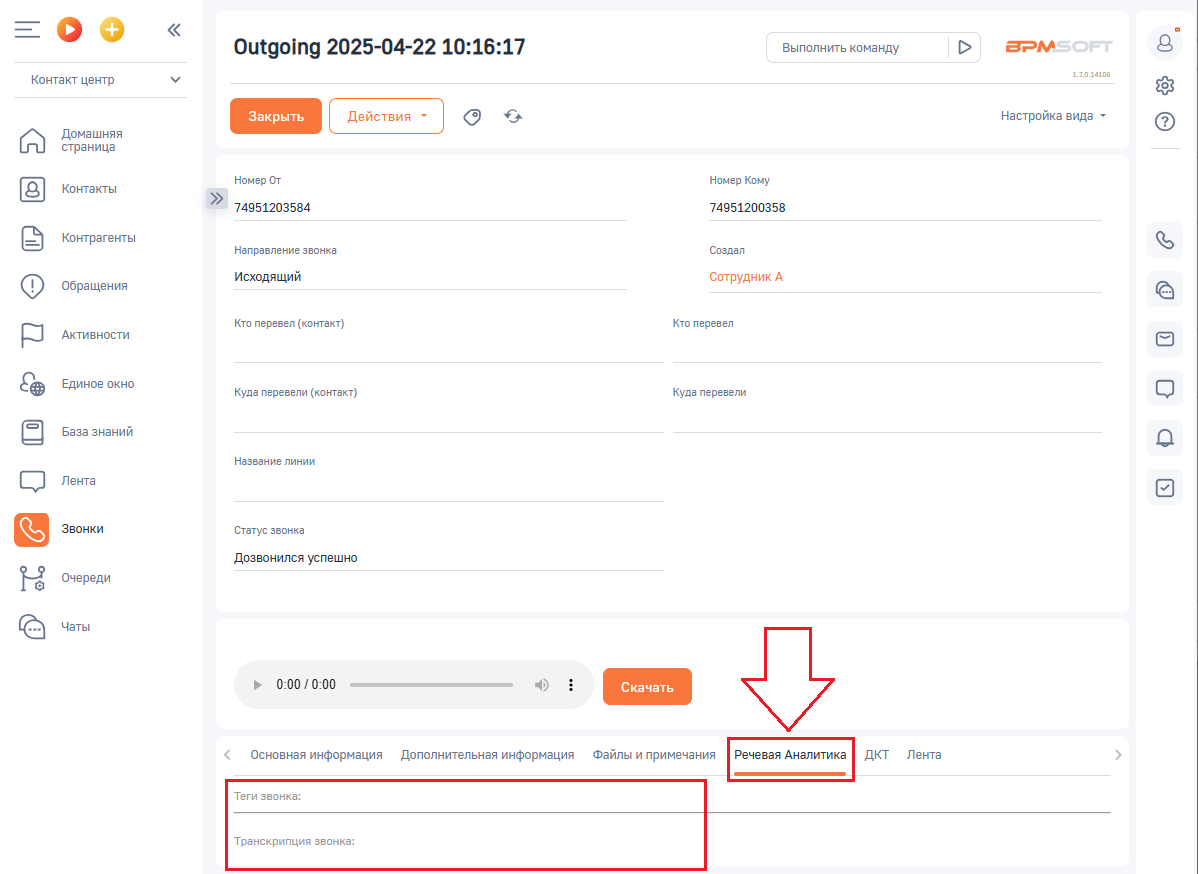Open Активности section
The height and width of the screenshot is (874, 1198).
96,335
